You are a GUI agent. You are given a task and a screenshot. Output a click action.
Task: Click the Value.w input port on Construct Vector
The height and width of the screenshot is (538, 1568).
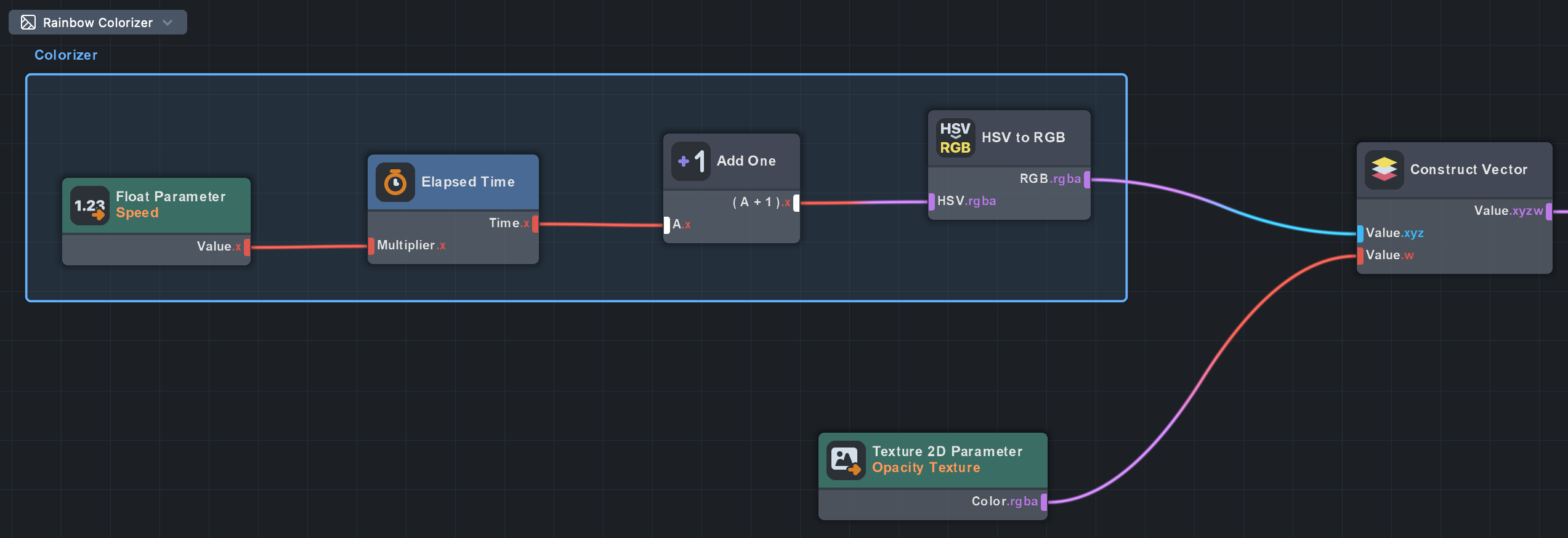coord(1360,255)
